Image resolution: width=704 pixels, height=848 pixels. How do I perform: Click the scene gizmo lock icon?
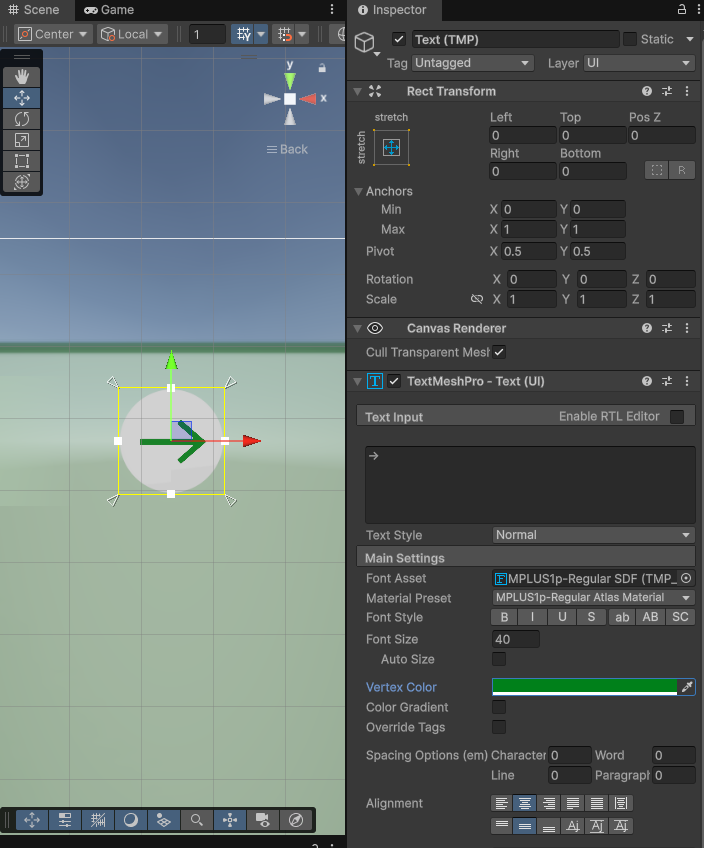click(x=322, y=68)
